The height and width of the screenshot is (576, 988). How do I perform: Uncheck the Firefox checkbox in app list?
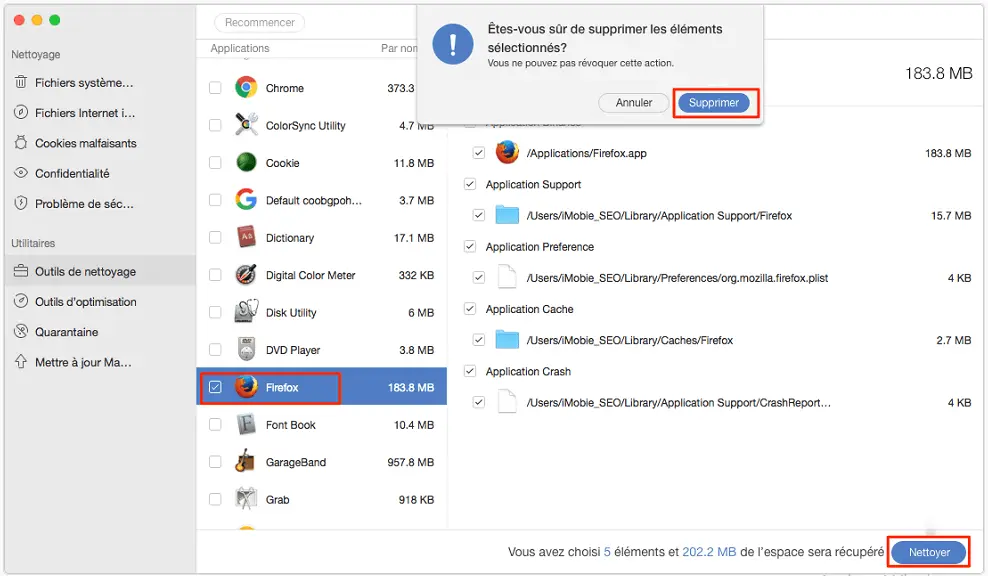(215, 387)
